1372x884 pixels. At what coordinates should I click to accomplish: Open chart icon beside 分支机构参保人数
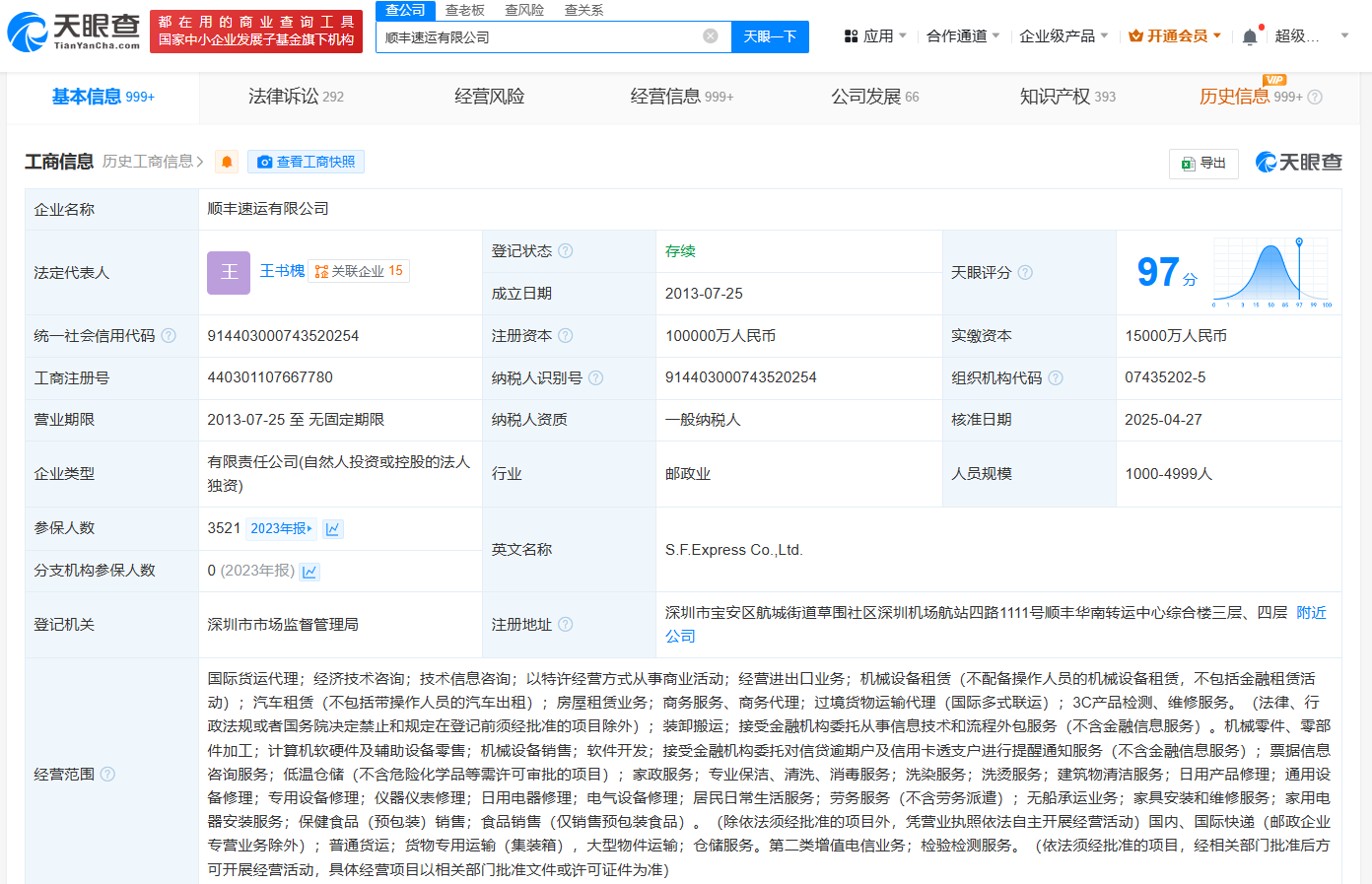[309, 572]
